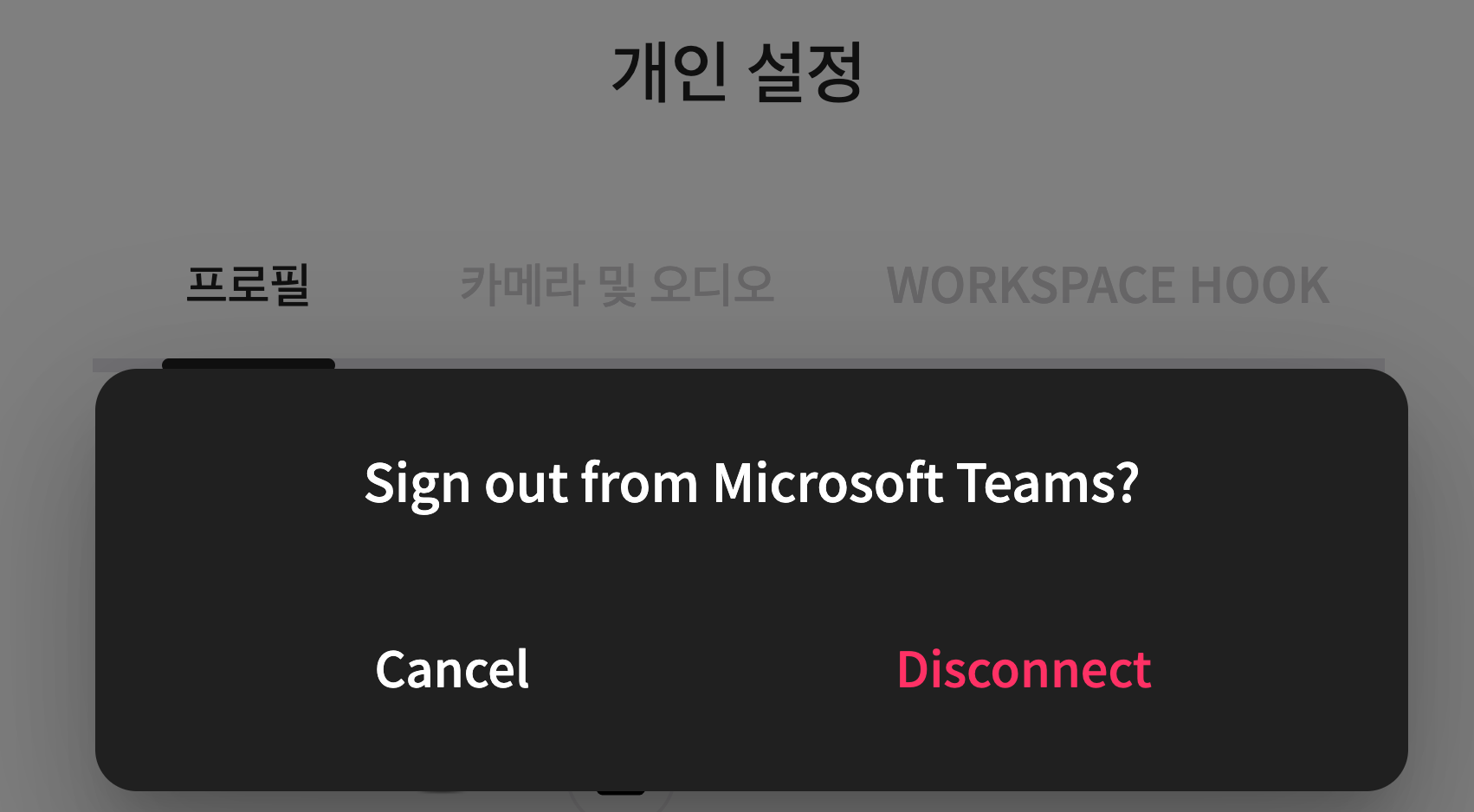The image size is (1474, 812).
Task: Click the black underline beneath 프로필
Action: coord(248,364)
